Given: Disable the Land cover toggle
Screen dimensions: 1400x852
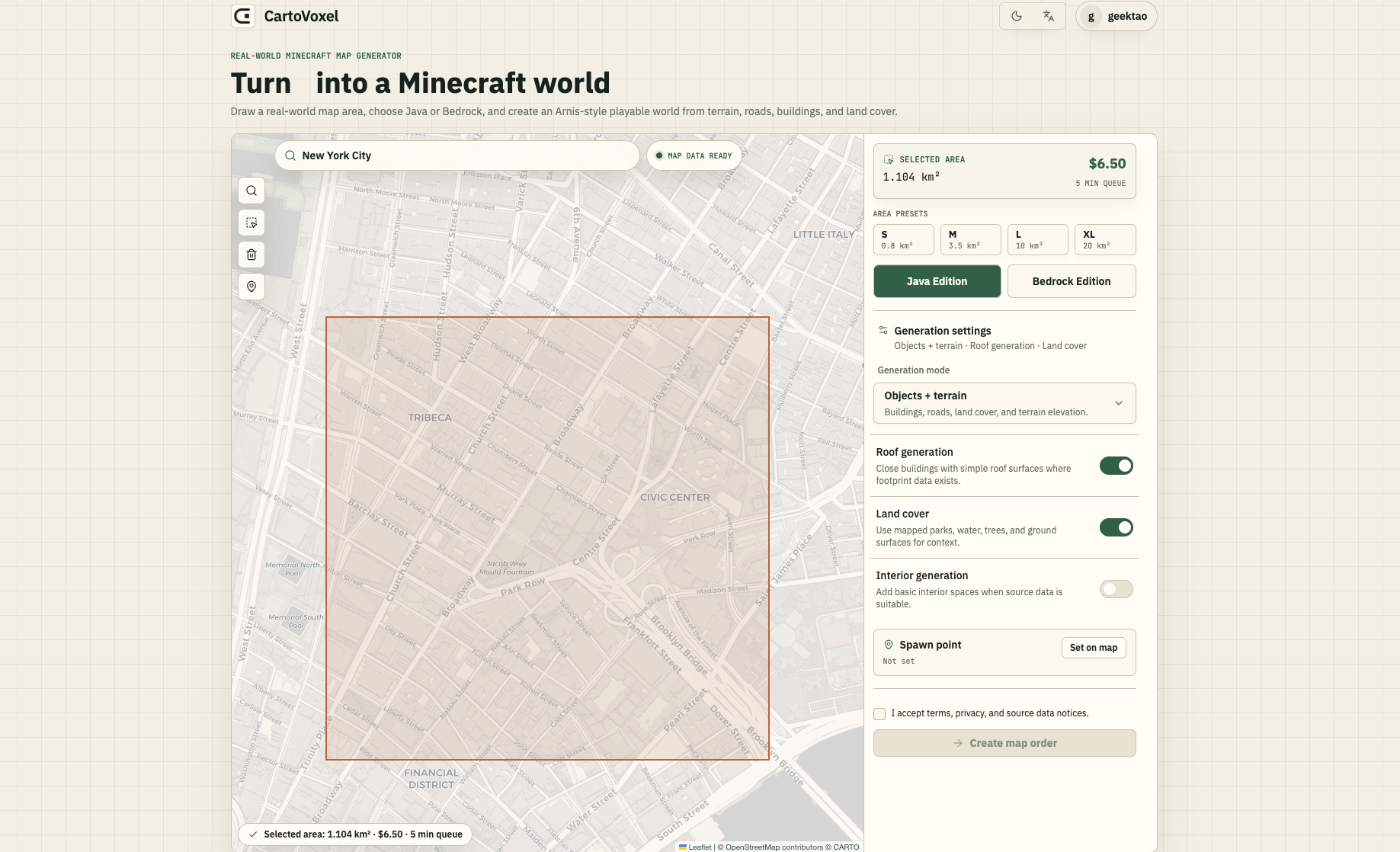Looking at the screenshot, I should click(x=1116, y=527).
